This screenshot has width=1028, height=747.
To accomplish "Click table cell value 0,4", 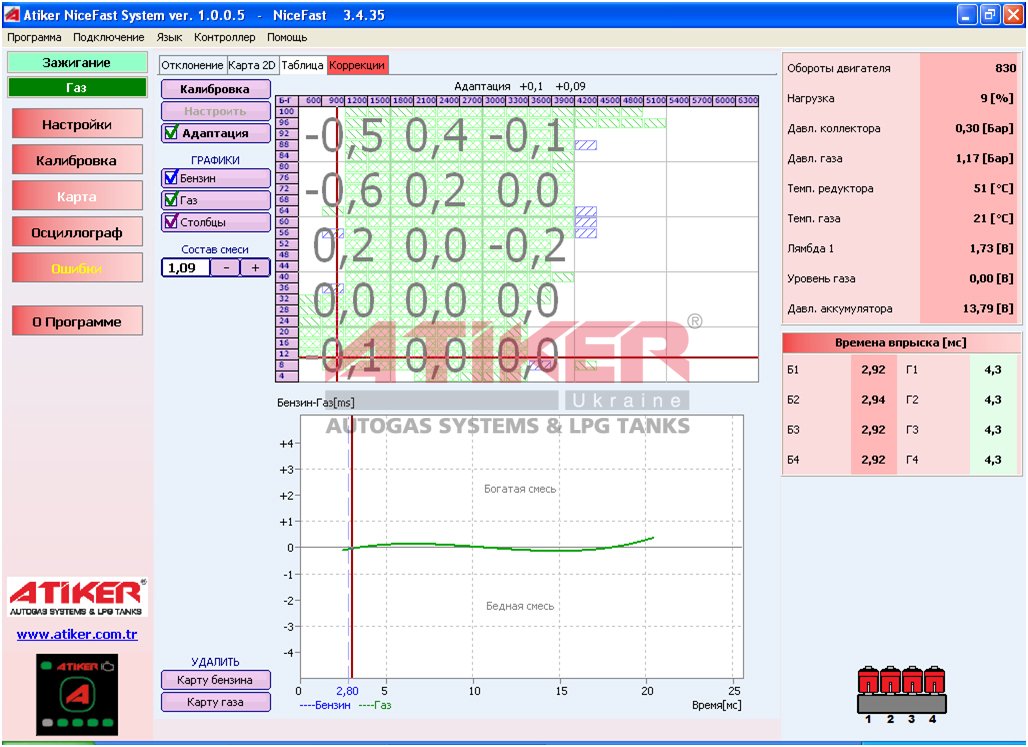I will coord(436,136).
